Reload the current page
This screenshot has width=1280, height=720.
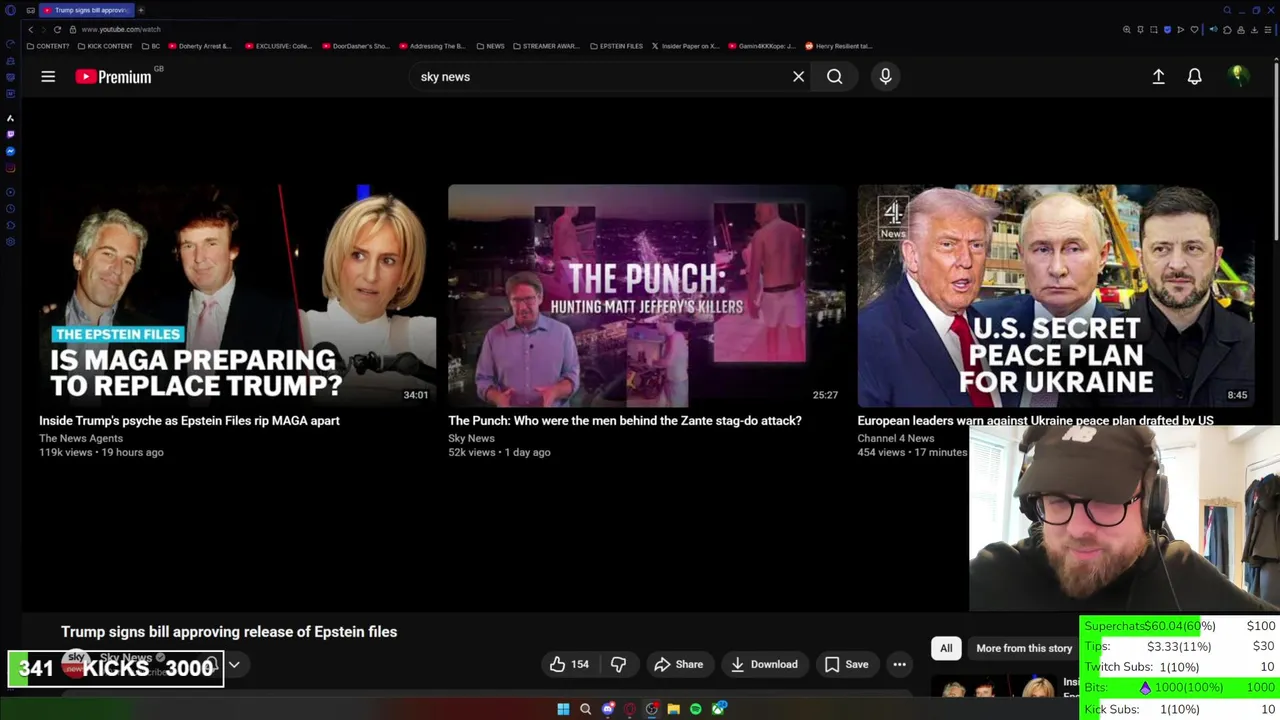pos(57,29)
